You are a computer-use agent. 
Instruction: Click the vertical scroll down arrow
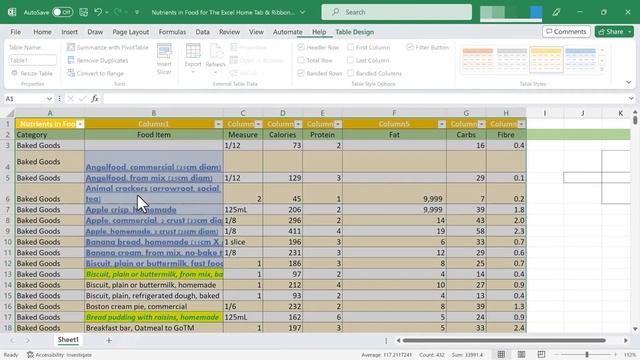tap(635, 329)
